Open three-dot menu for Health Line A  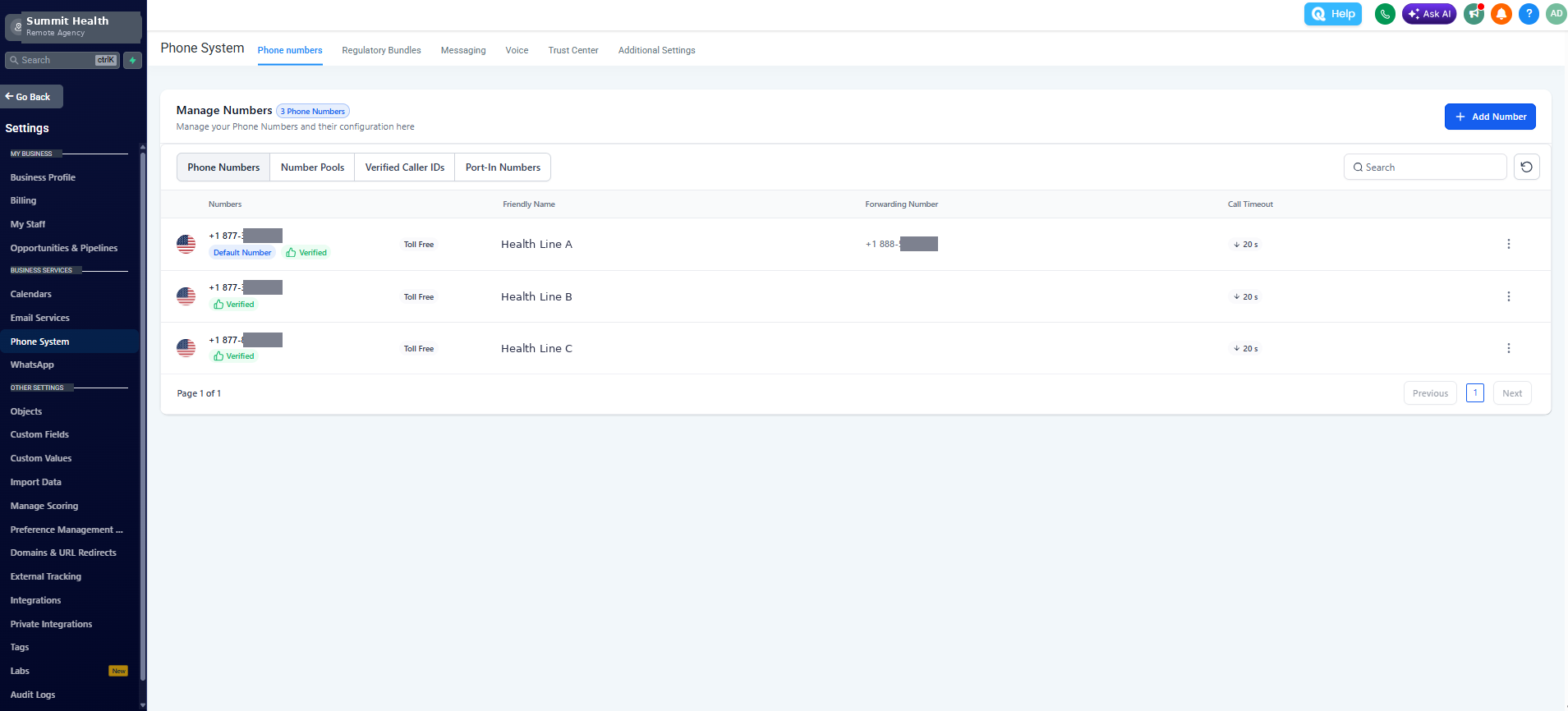[1508, 244]
